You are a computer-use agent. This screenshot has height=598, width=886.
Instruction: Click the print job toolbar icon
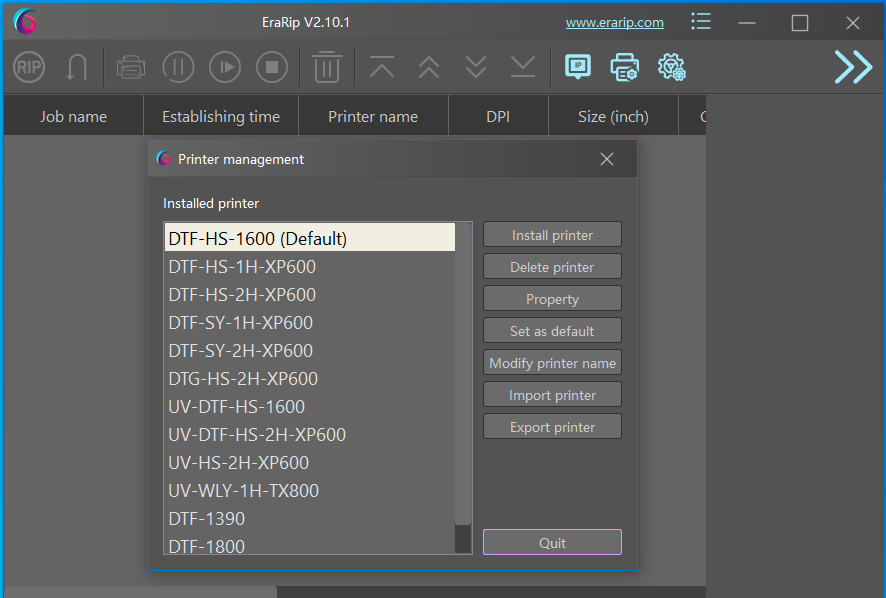pyautogui.click(x=131, y=67)
